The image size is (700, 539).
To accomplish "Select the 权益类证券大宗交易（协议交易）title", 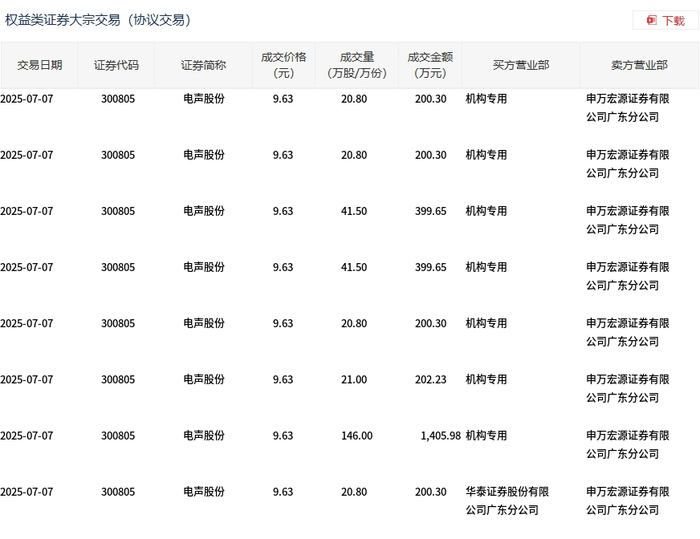I will point(98,20).
